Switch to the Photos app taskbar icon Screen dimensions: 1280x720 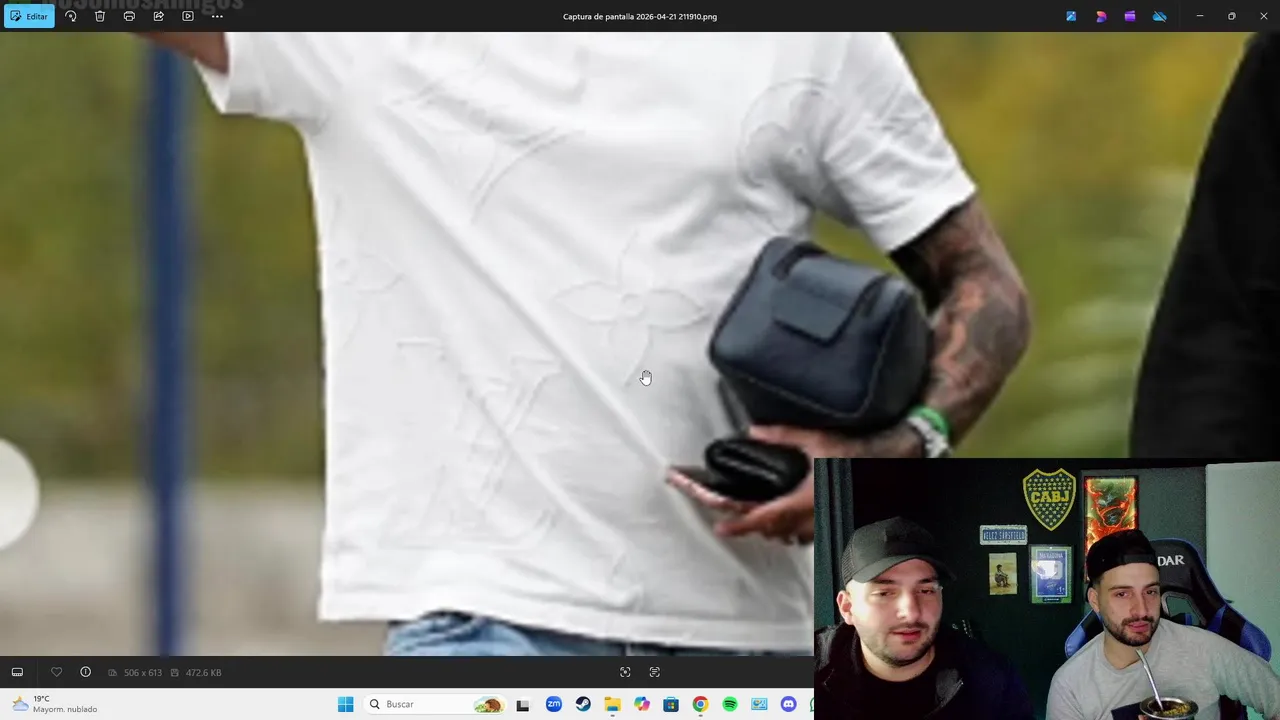(759, 704)
